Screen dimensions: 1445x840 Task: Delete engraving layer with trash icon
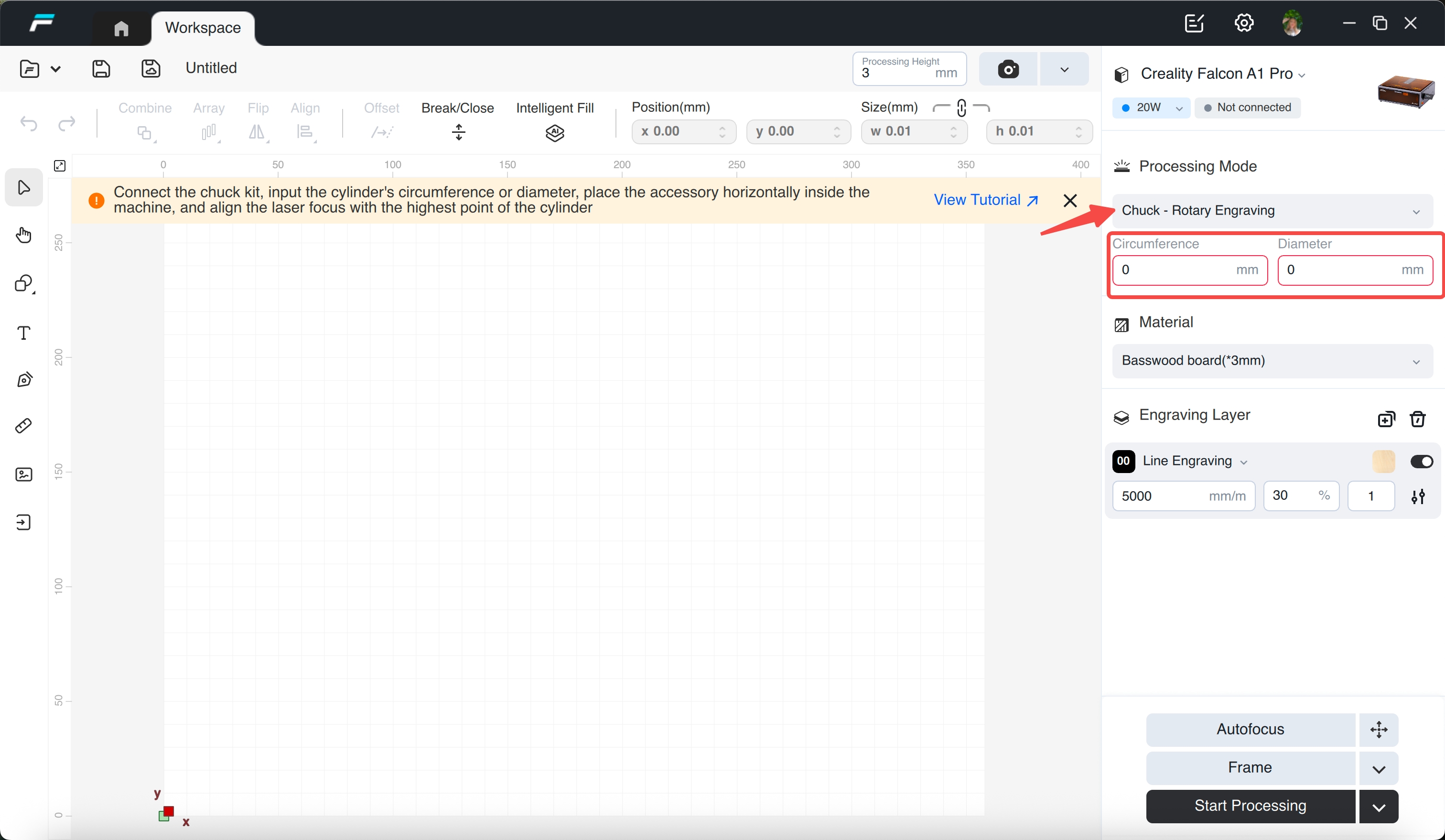tap(1417, 419)
